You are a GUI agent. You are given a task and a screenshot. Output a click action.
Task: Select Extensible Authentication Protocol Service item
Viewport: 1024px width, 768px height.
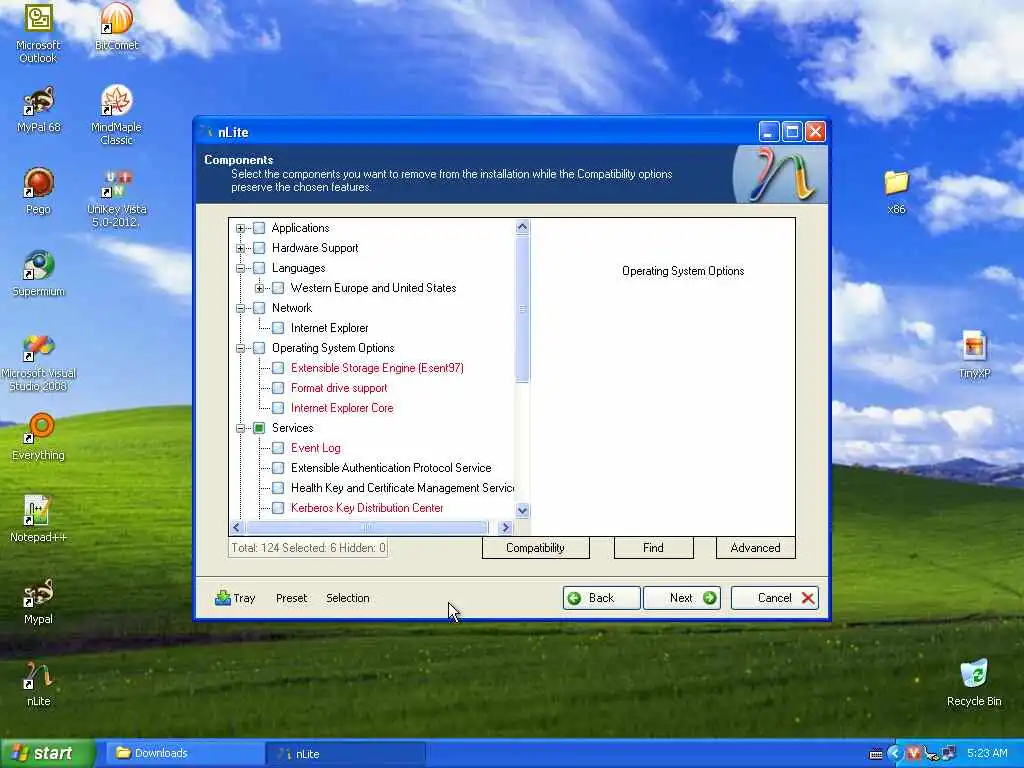point(391,468)
